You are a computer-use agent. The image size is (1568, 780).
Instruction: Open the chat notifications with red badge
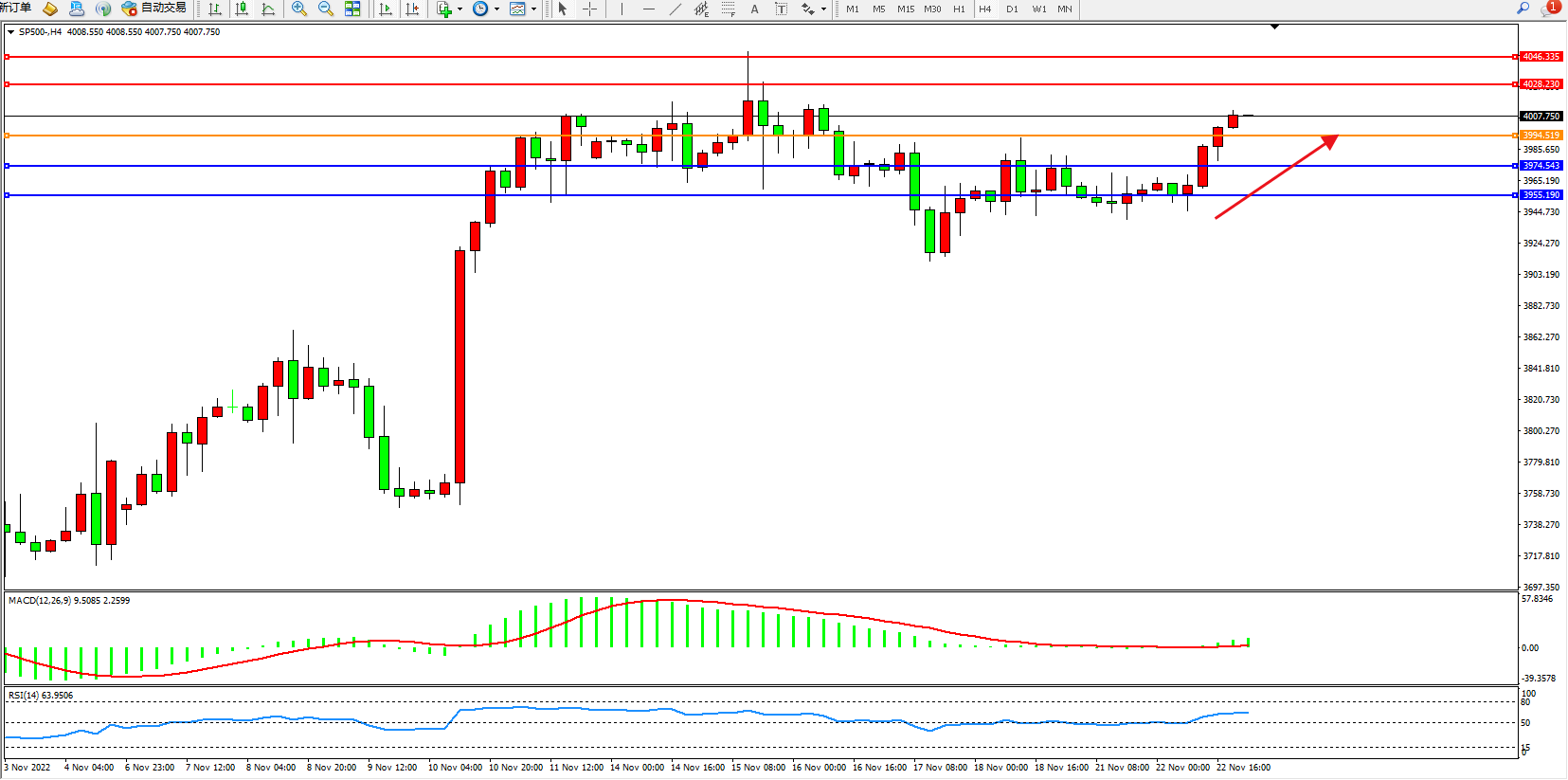click(x=1549, y=9)
